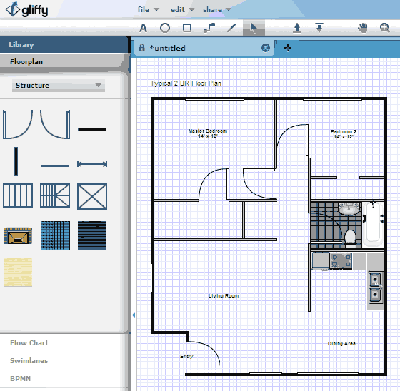This screenshot has height=391, width=400.
Task: Select the kitchen stove object
Action: point(341,261)
